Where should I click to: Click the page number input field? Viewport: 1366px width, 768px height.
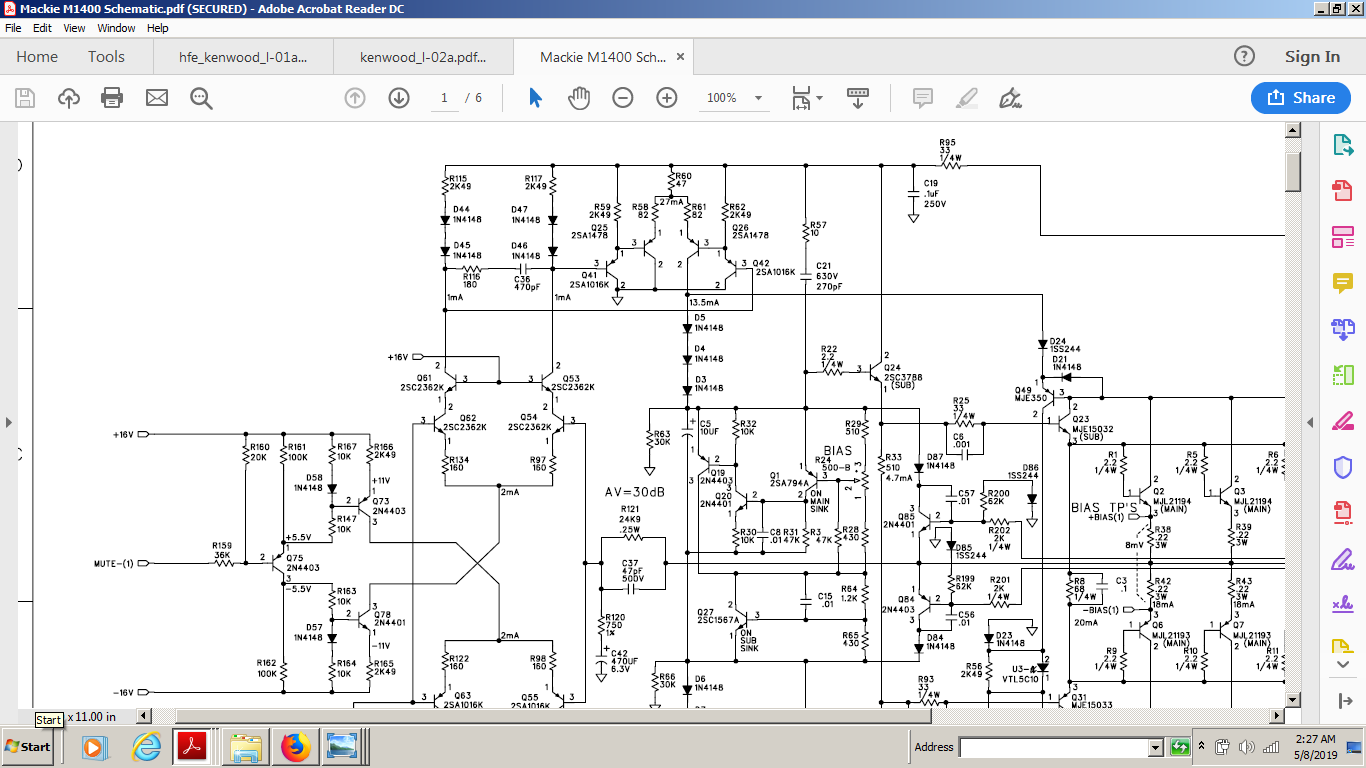[445, 98]
